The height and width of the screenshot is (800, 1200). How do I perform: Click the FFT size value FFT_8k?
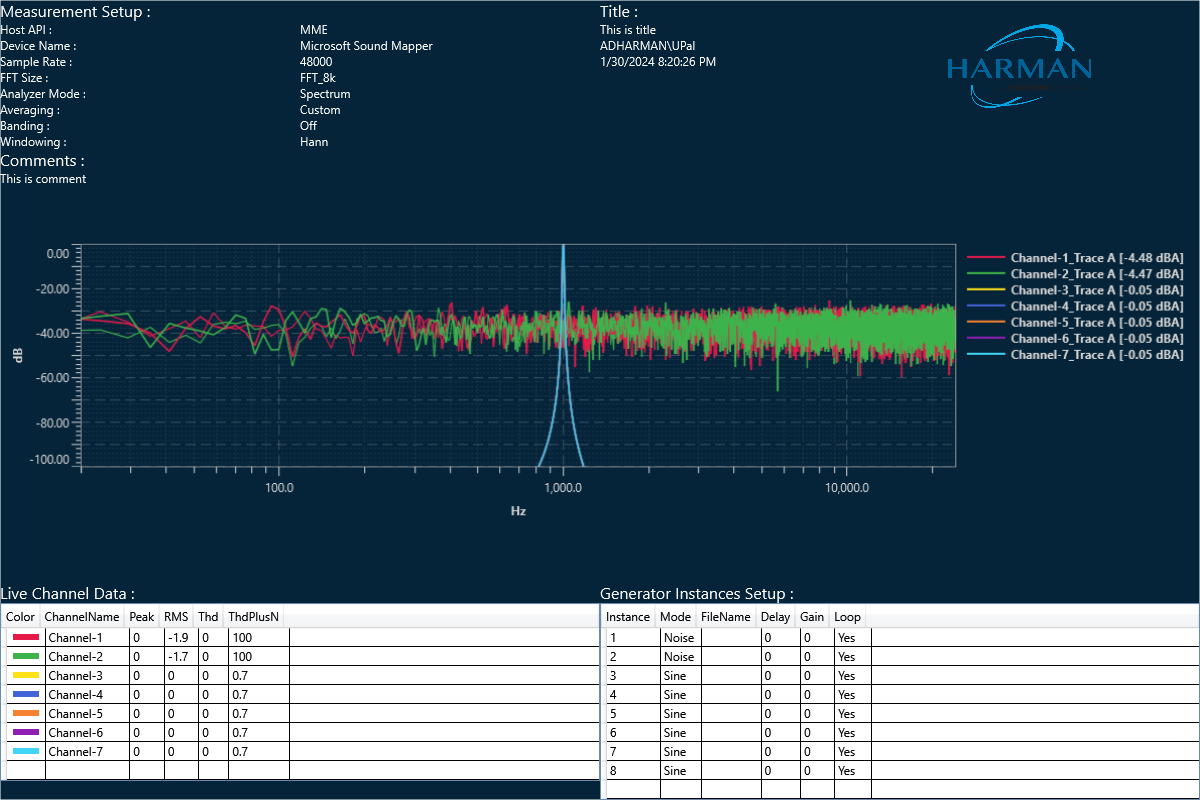(x=318, y=78)
